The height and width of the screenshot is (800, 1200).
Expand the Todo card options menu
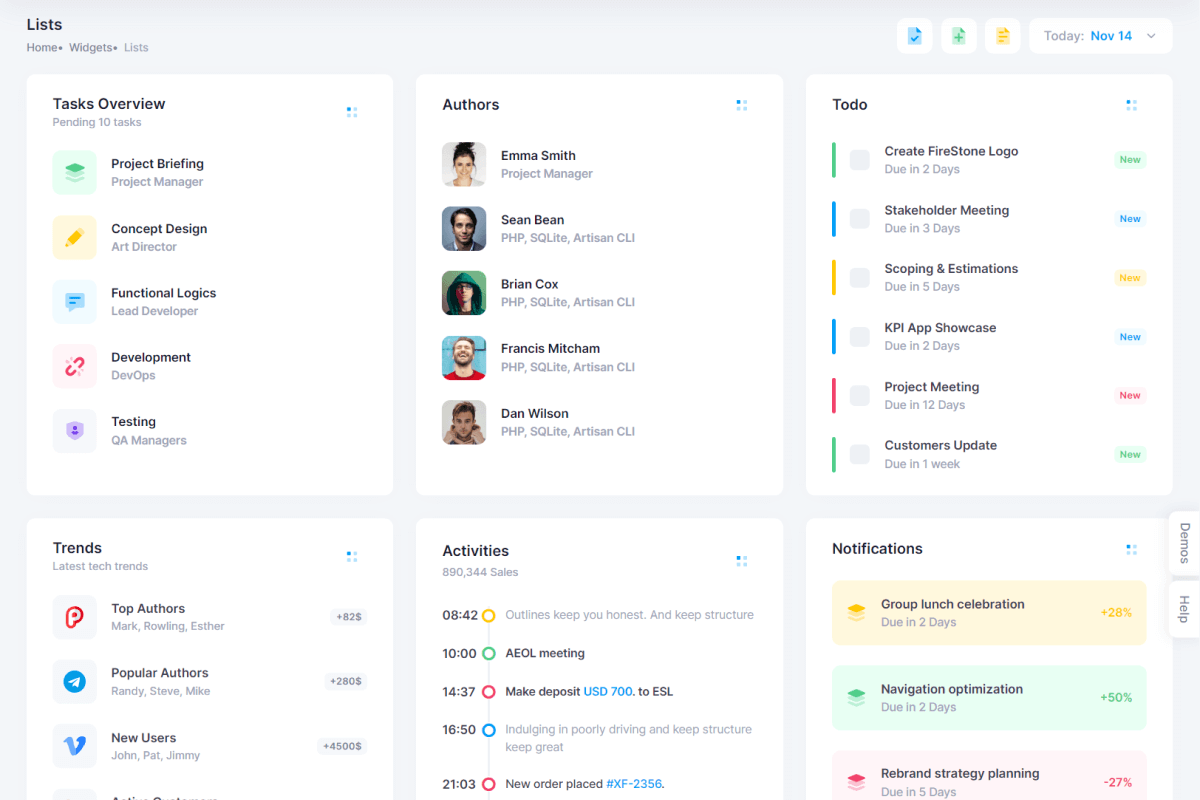point(1131,105)
